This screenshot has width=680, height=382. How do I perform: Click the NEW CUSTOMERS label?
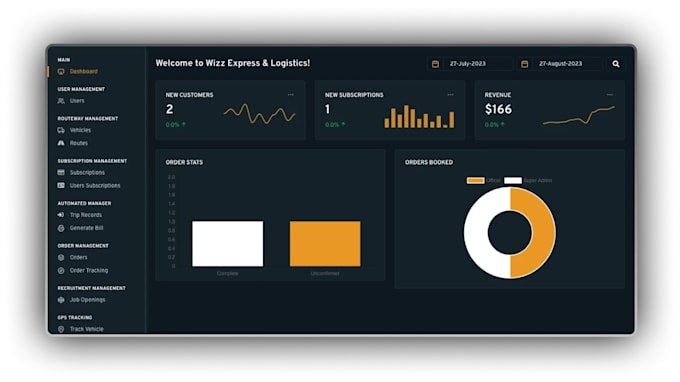pos(190,95)
